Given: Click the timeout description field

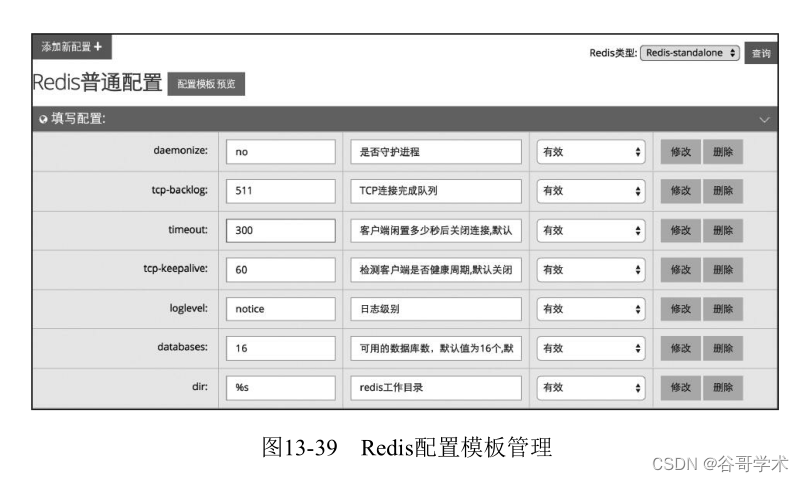Looking at the screenshot, I should pyautogui.click(x=436, y=230).
